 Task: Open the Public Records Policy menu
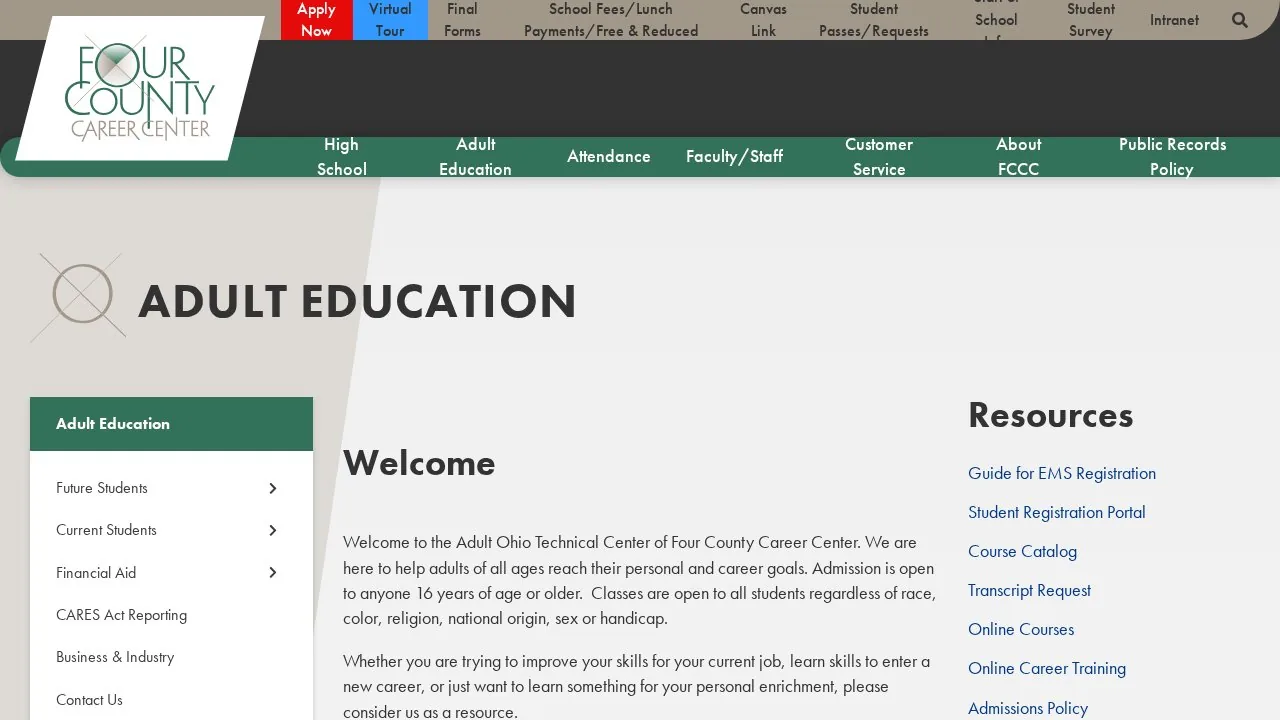click(1172, 157)
